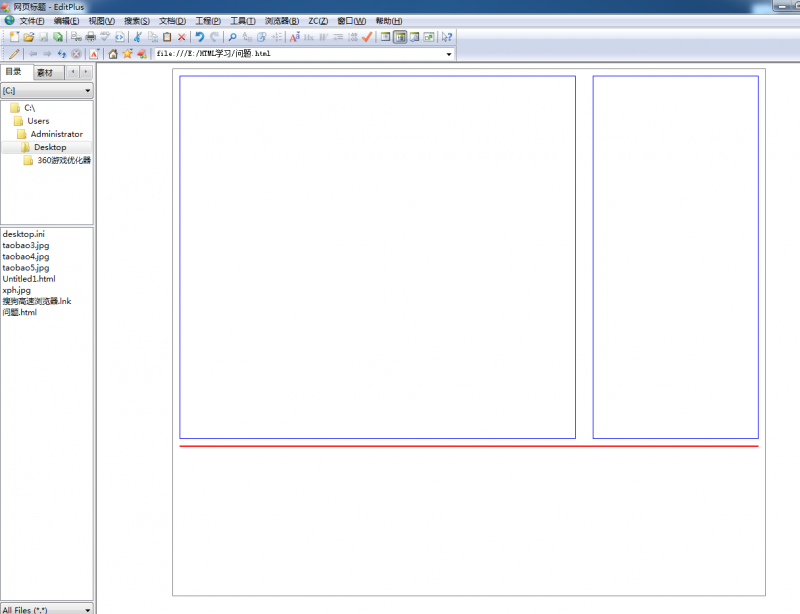The image size is (800, 614).
Task: Click the Cut scissors icon
Action: [138, 37]
